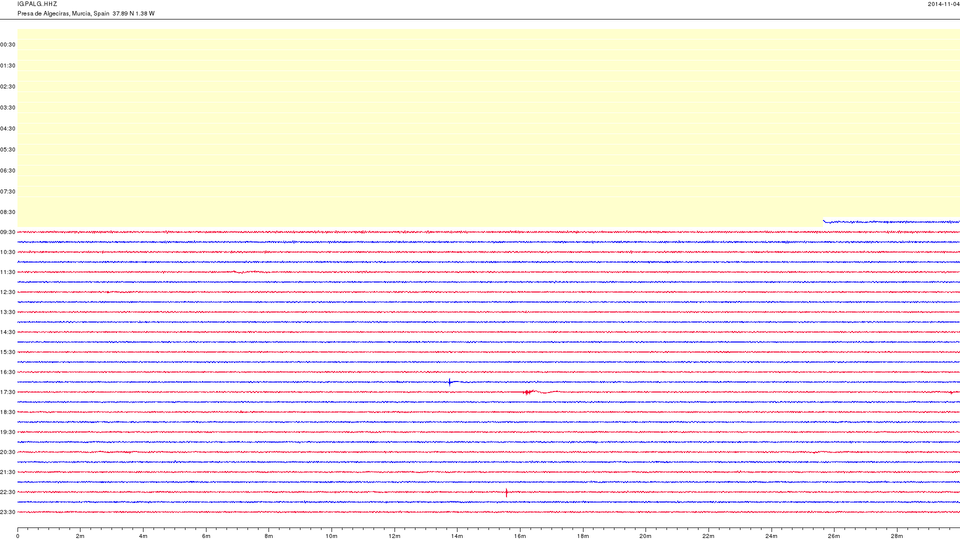Select the 10:30 time label

point(8,252)
